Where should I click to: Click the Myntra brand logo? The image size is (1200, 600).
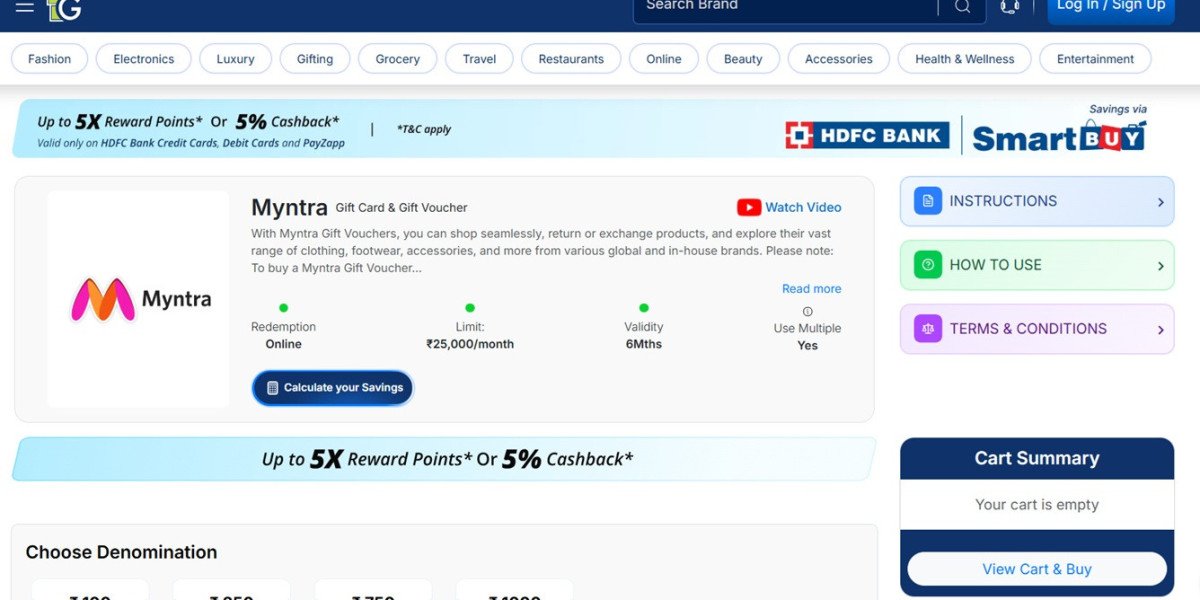pyautogui.click(x=139, y=299)
